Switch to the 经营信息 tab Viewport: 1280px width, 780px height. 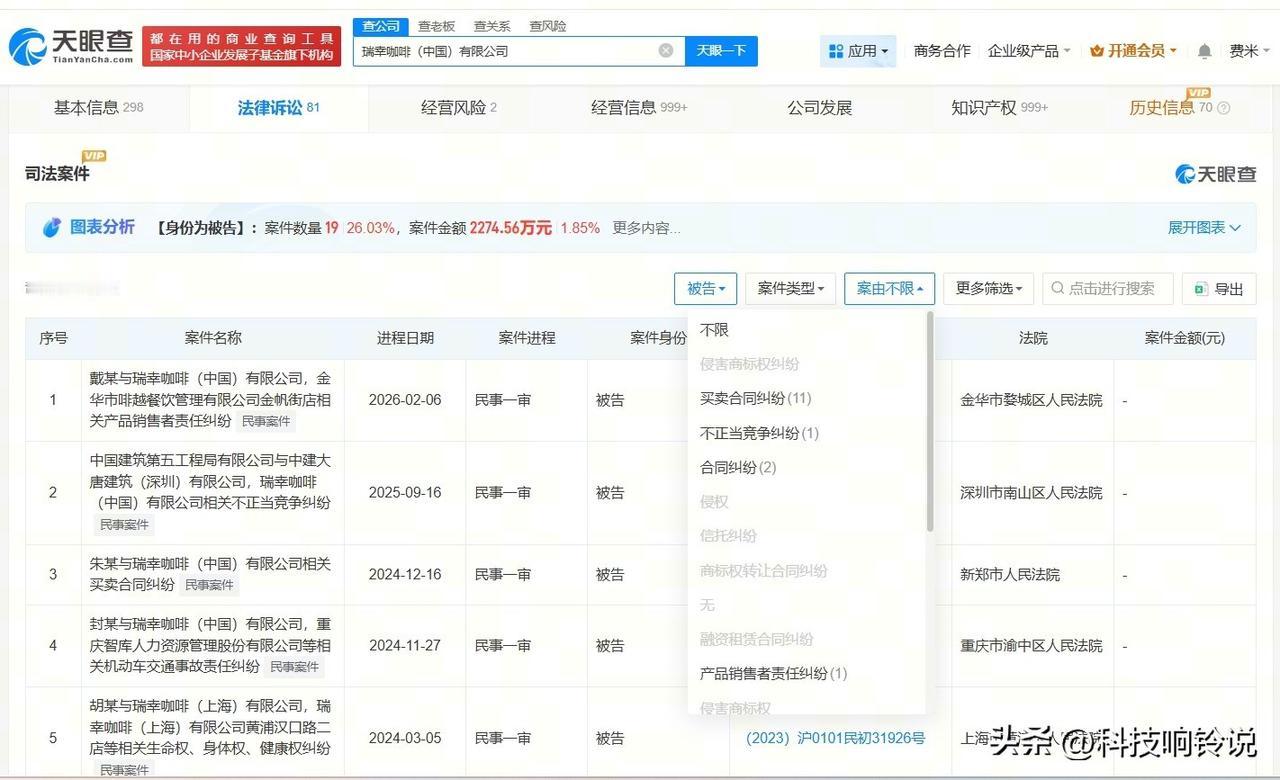coord(639,108)
